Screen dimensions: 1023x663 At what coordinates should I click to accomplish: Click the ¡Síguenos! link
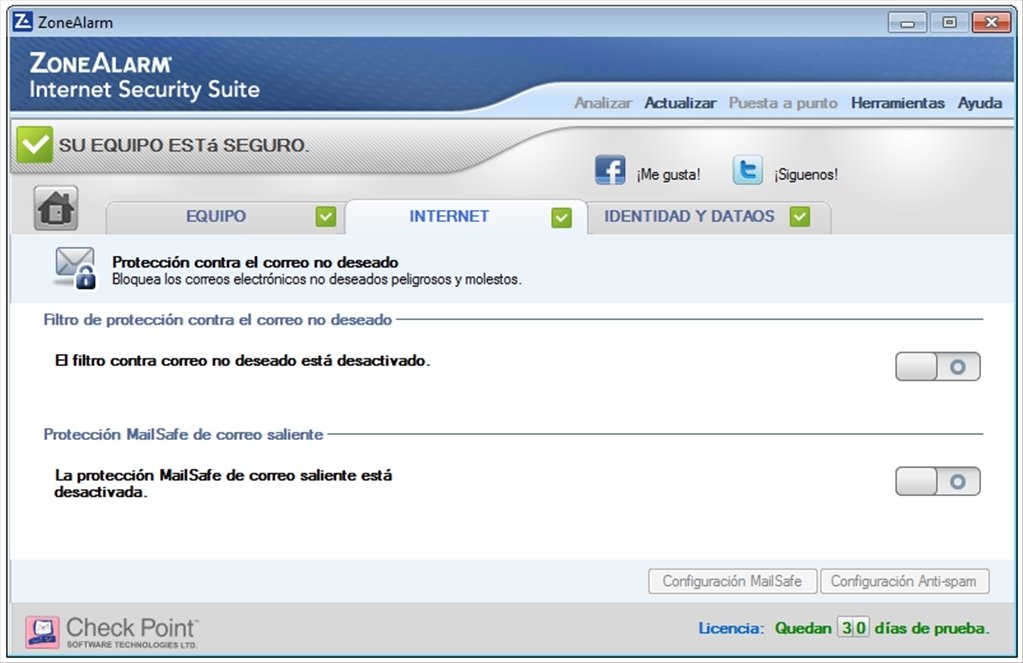point(806,175)
